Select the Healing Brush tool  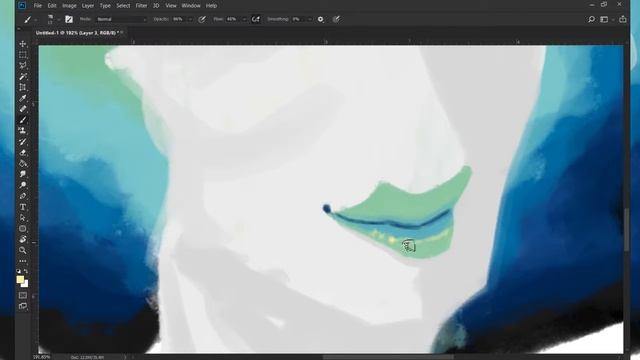click(23, 109)
